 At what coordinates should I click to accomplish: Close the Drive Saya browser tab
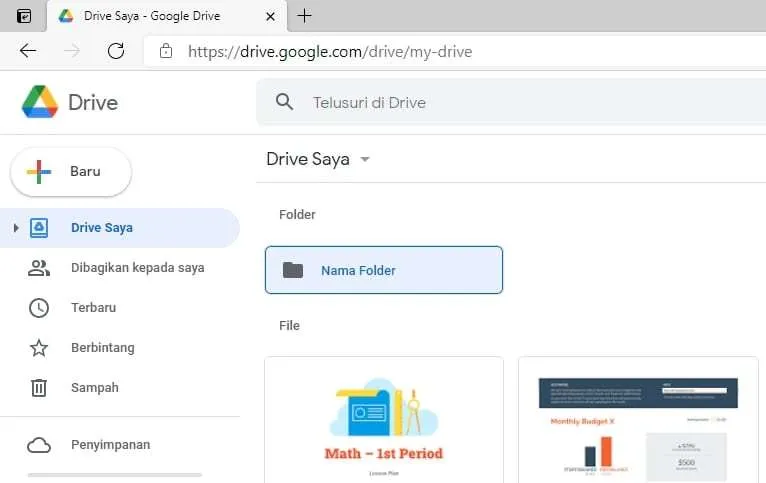[x=270, y=16]
